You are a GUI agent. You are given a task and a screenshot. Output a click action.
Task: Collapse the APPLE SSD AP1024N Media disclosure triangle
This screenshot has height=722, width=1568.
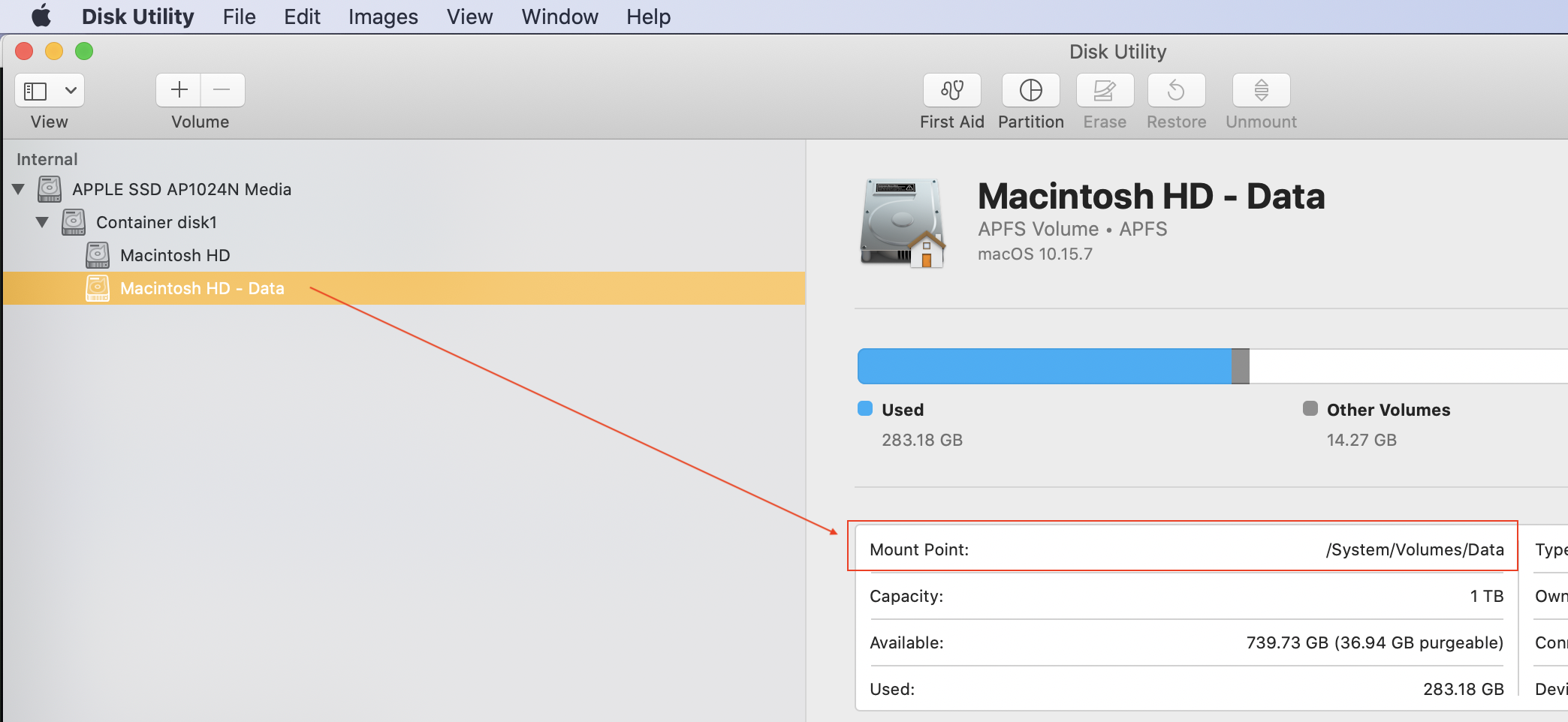[19, 189]
